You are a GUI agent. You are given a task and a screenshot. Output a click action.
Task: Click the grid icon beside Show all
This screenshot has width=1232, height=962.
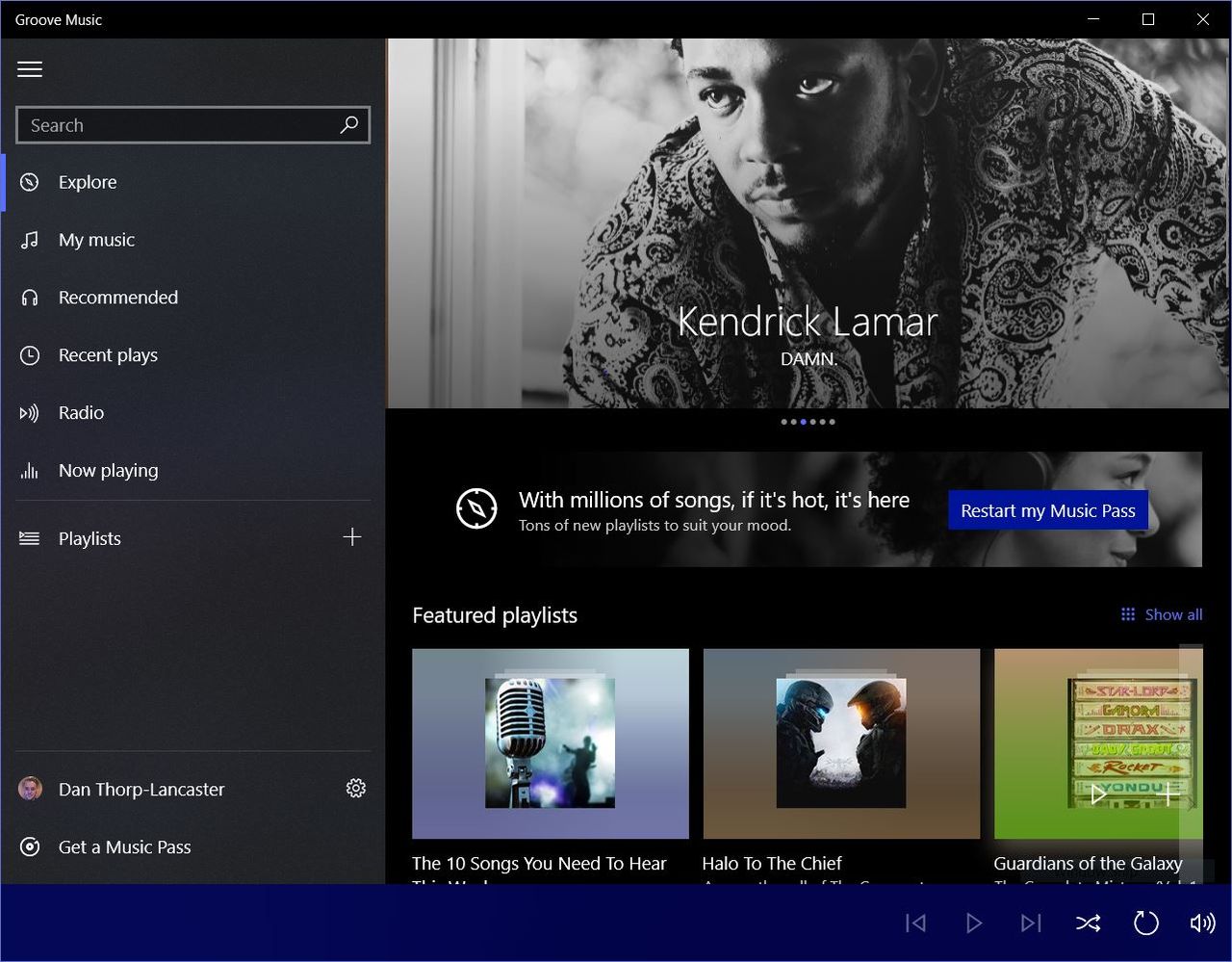1128,614
